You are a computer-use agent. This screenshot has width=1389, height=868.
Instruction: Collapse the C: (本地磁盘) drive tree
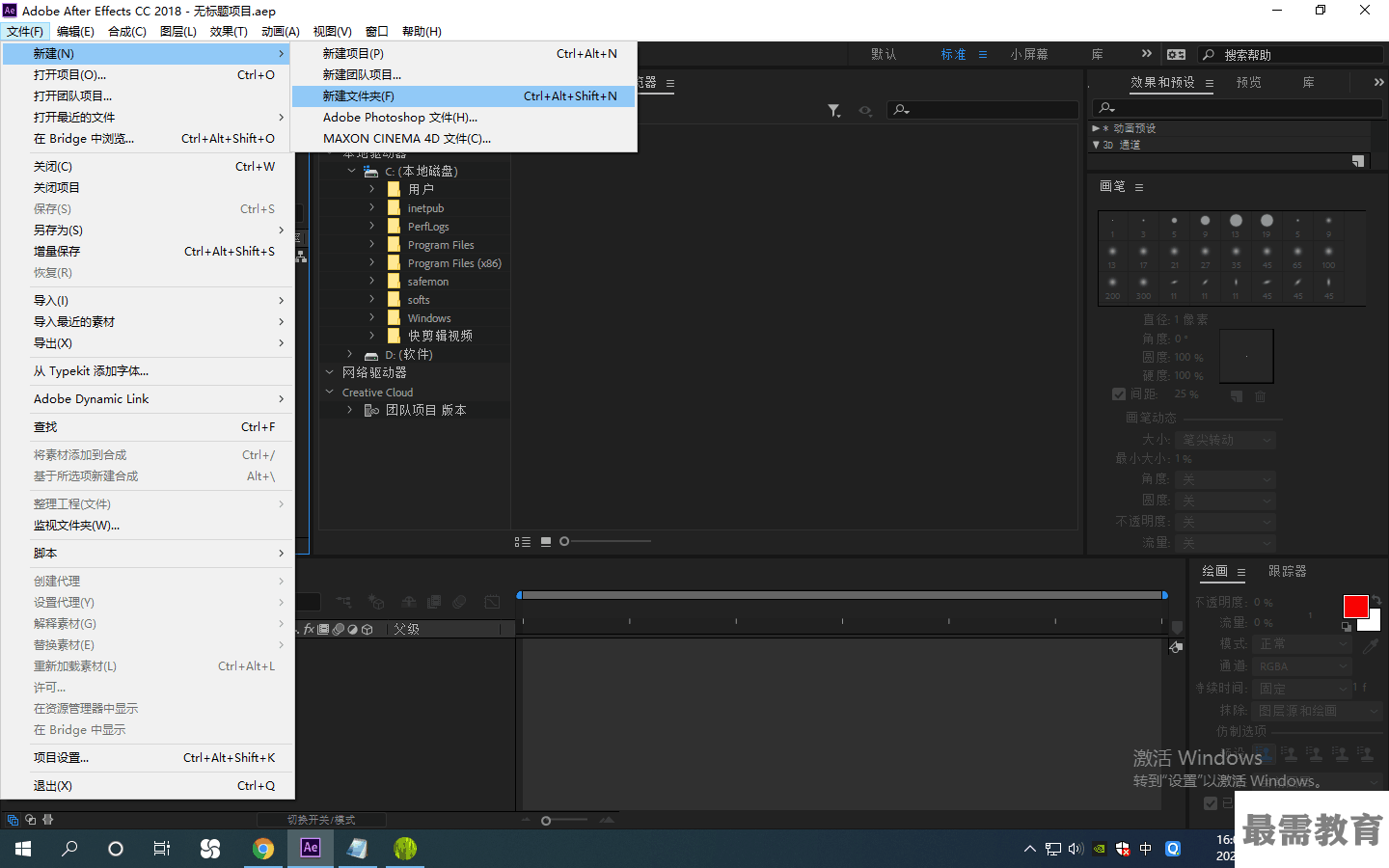(x=351, y=172)
